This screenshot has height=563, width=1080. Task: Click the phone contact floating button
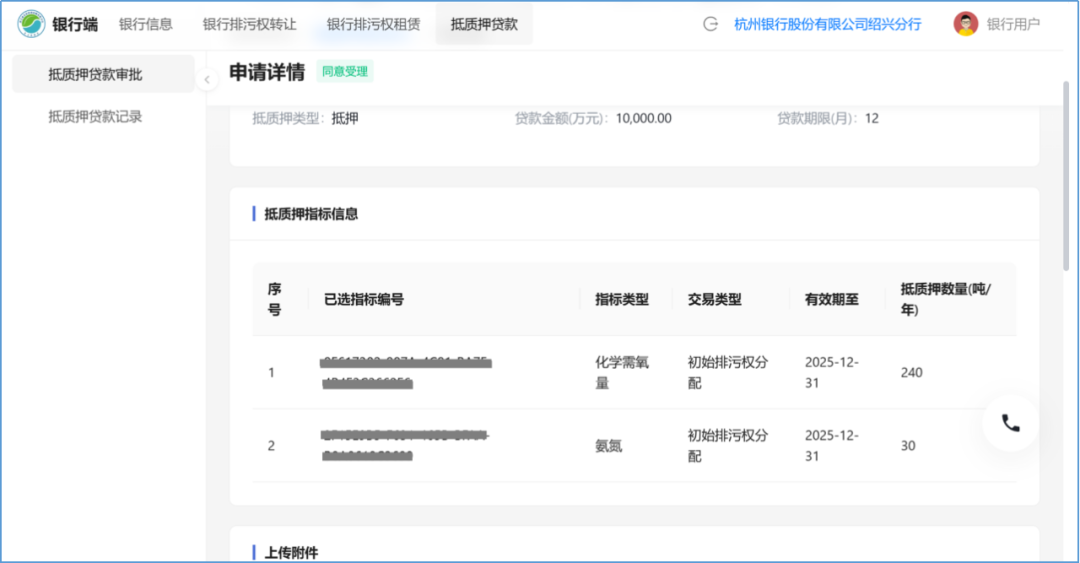pos(1010,423)
